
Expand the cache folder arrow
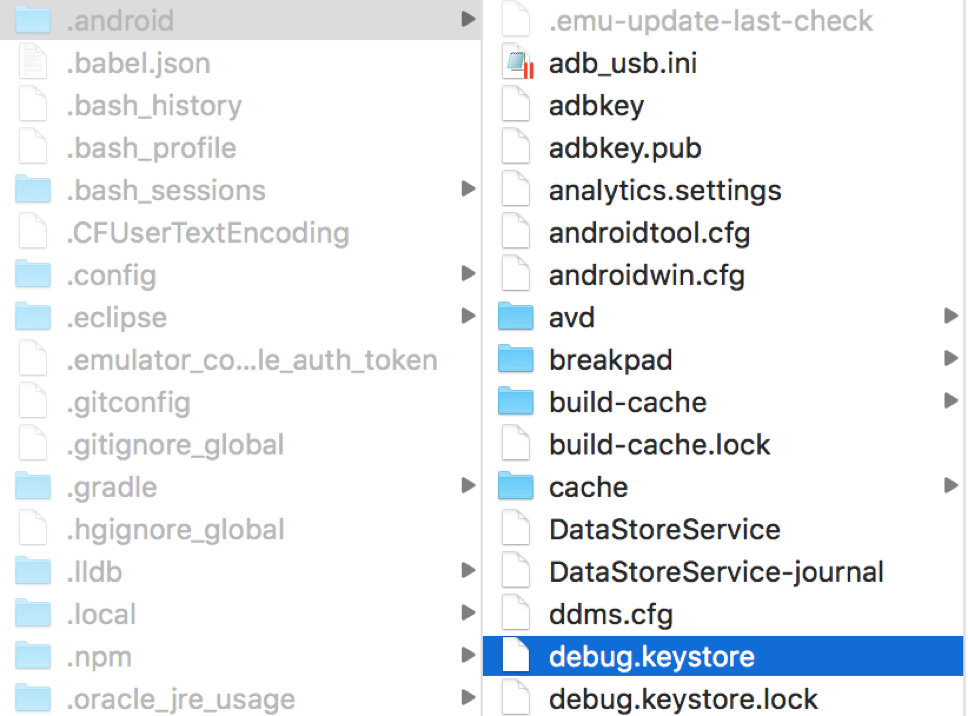tap(951, 486)
